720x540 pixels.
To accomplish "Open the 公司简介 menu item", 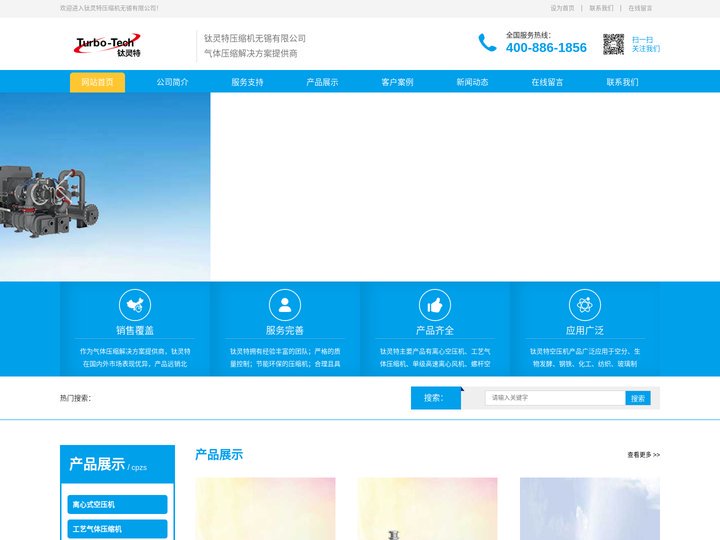I will pyautogui.click(x=172, y=82).
